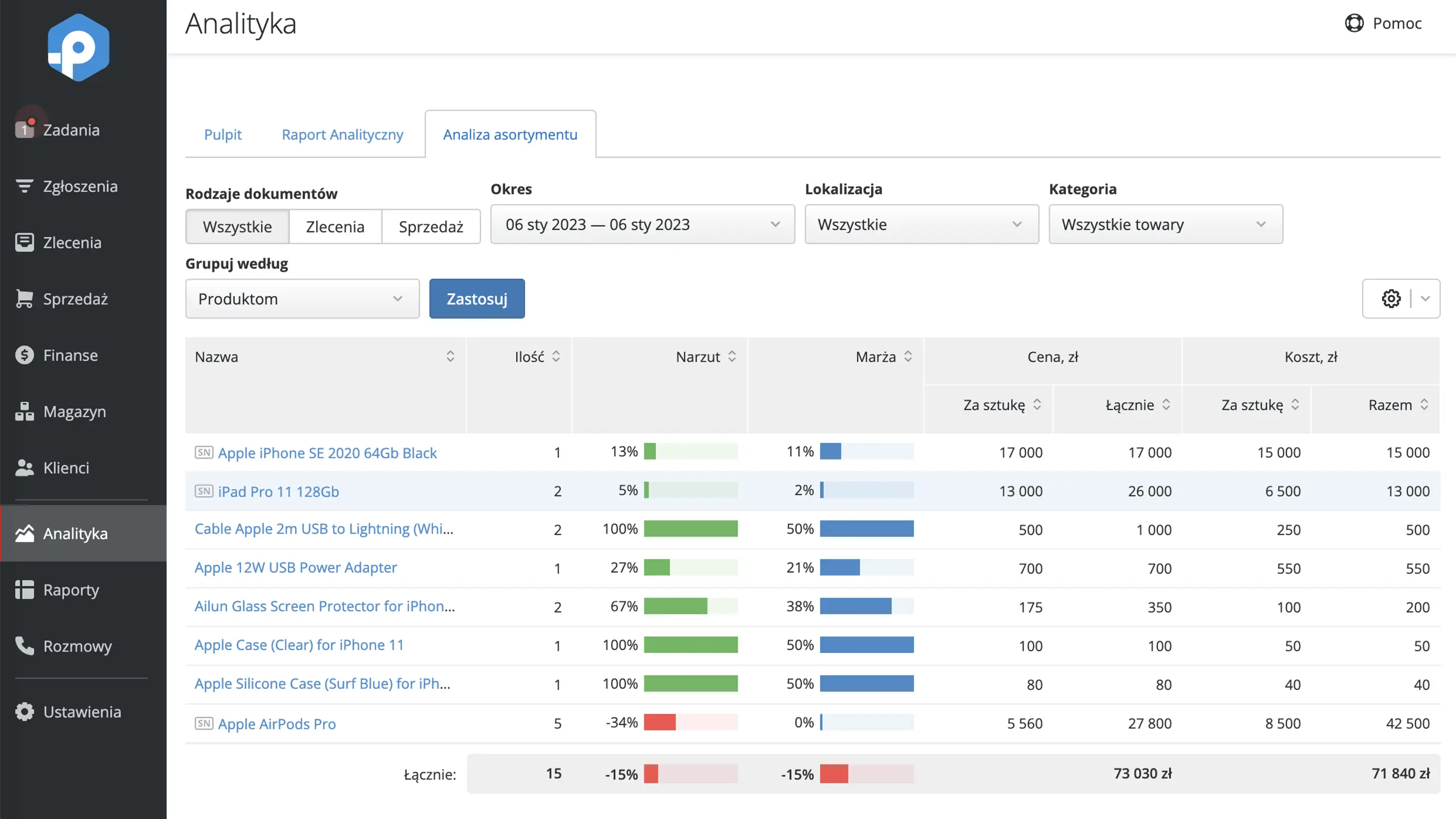Click the Koszt, zł column header
The width and height of the screenshot is (1456, 819).
pos(1311,357)
